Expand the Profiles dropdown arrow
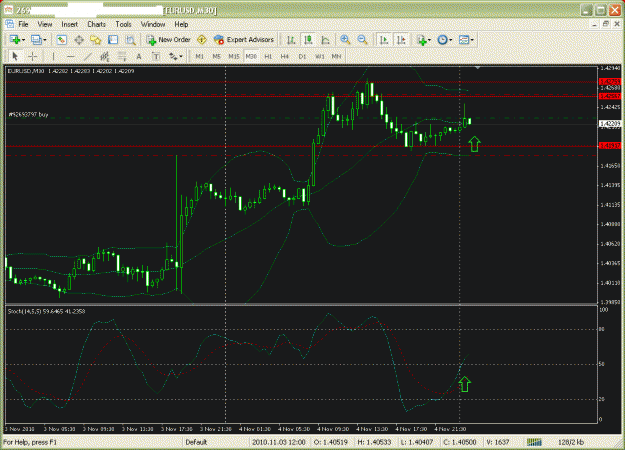This screenshot has height=450, width=625. [x=45, y=40]
